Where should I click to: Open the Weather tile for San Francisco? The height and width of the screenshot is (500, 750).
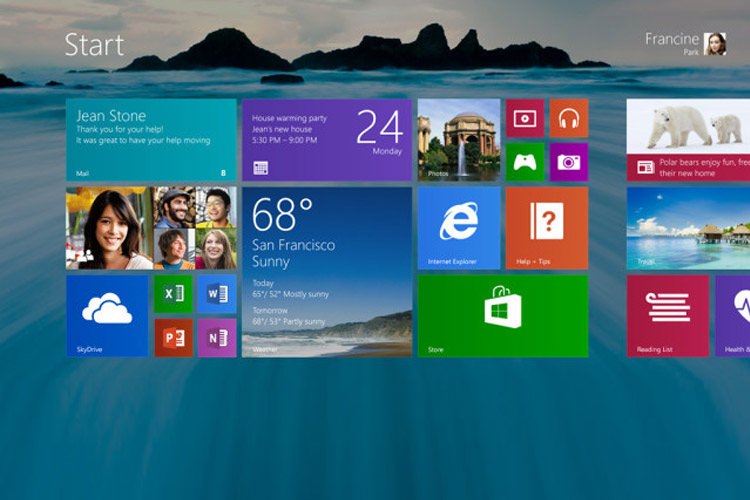327,272
